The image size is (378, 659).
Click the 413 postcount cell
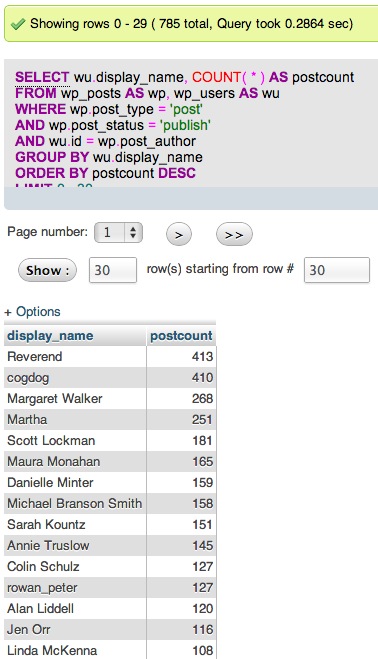pos(181,356)
